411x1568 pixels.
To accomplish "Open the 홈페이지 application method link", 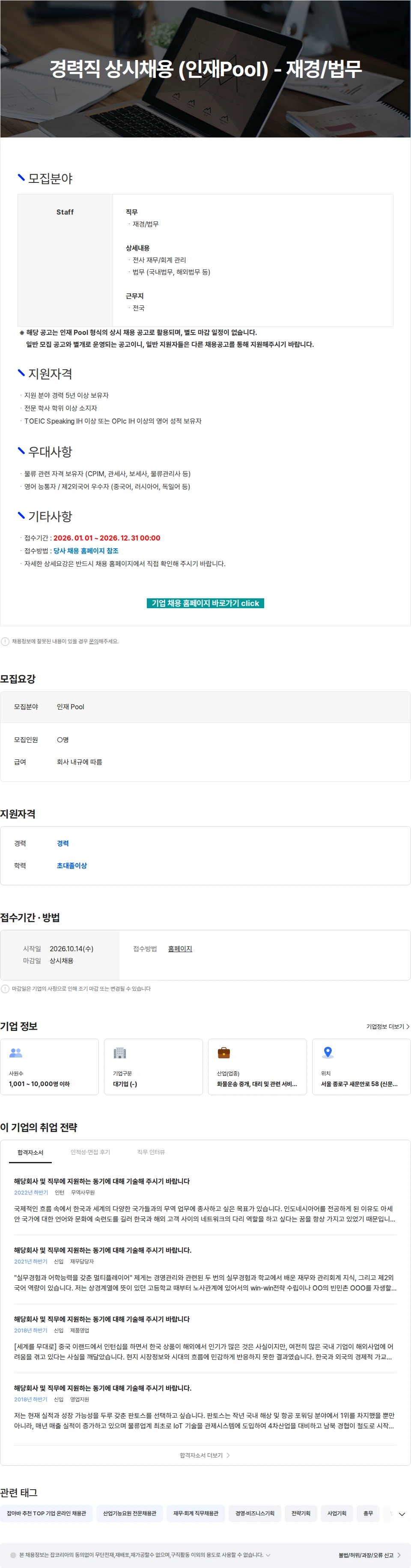I will [180, 949].
